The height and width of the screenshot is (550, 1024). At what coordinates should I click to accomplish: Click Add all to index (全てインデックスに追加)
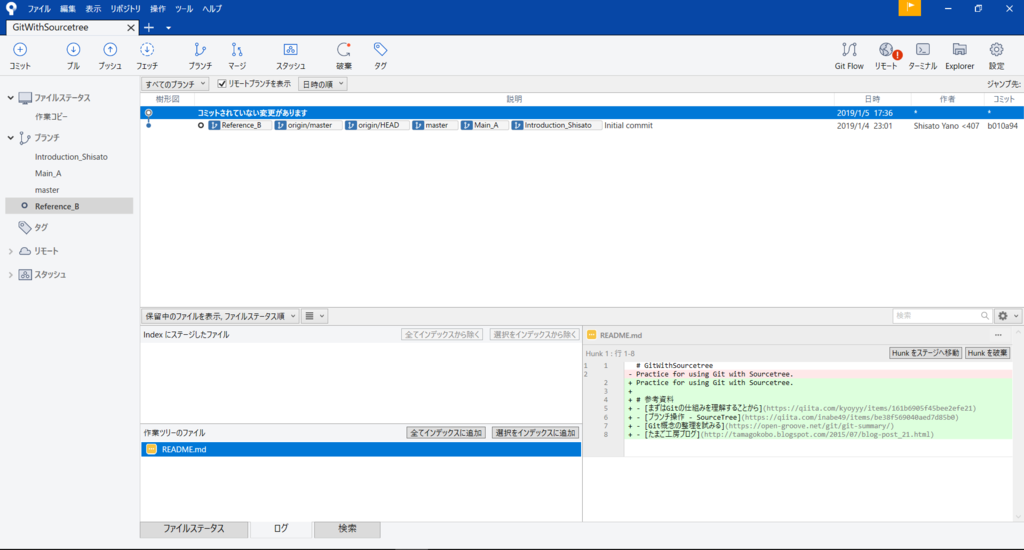446,433
